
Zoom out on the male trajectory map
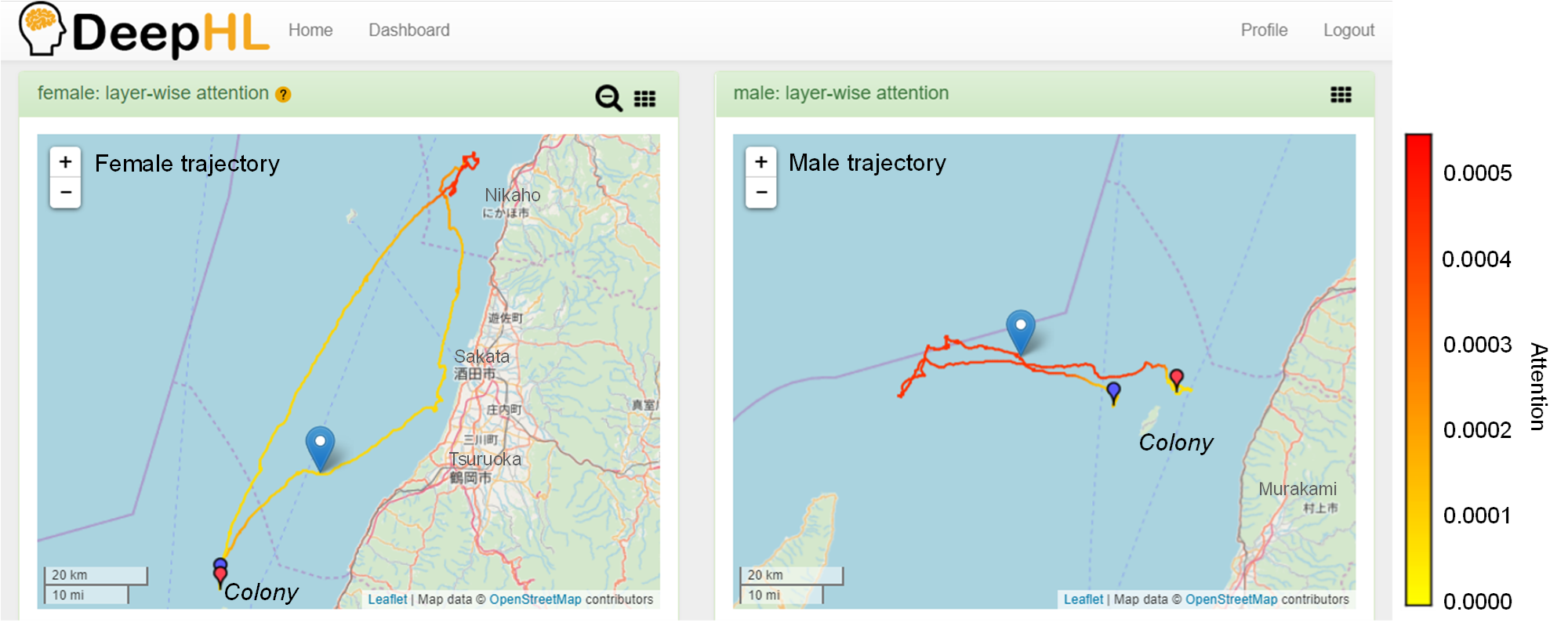point(760,192)
